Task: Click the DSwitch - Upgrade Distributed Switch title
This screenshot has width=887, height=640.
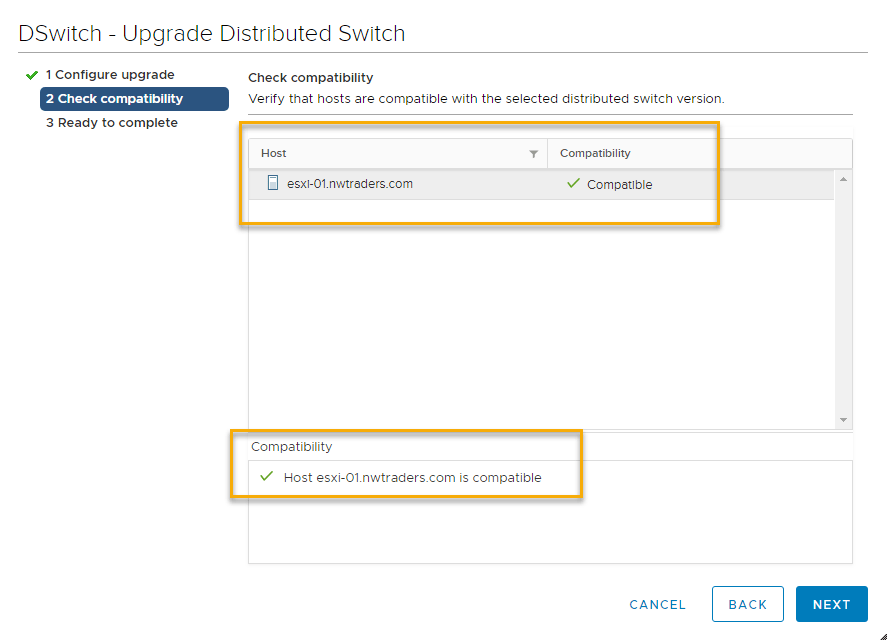Action: pyautogui.click(x=212, y=33)
